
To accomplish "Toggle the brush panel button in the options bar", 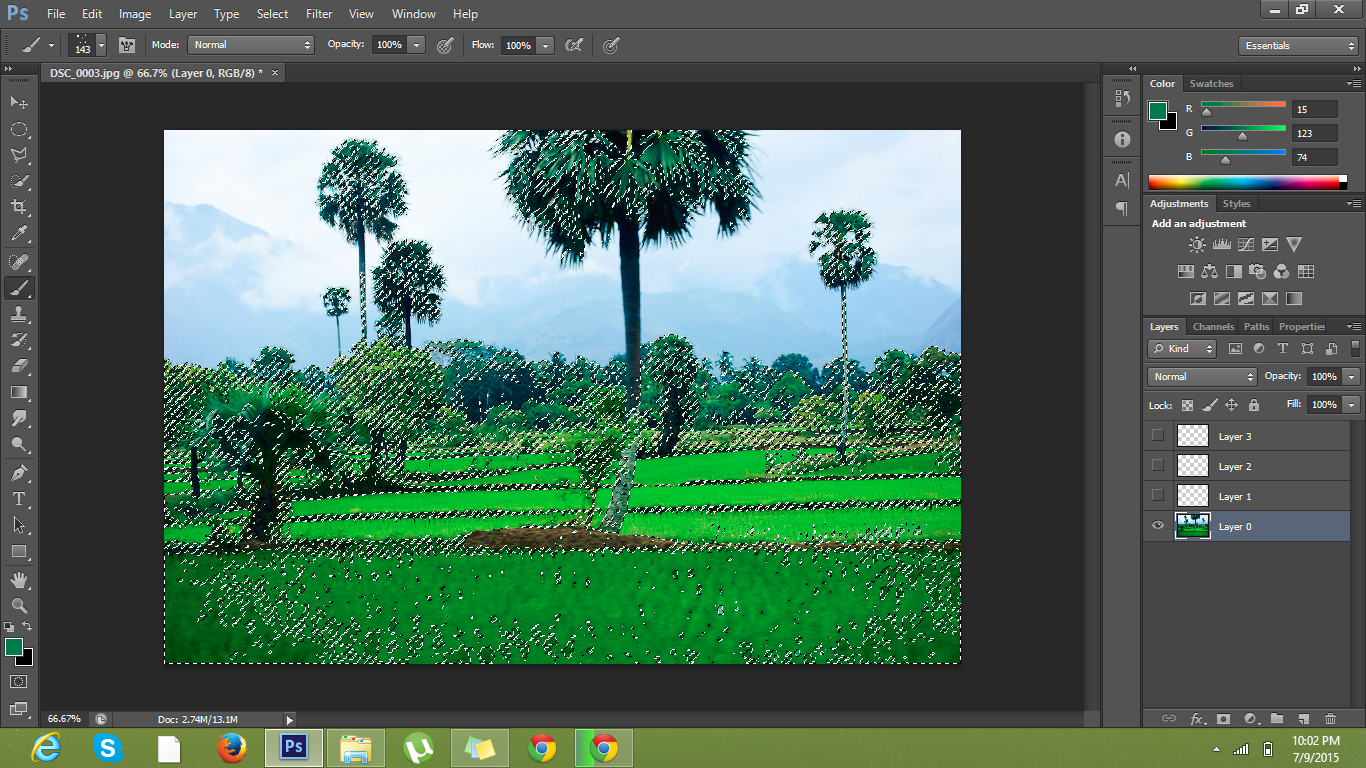I will pyautogui.click(x=127, y=45).
